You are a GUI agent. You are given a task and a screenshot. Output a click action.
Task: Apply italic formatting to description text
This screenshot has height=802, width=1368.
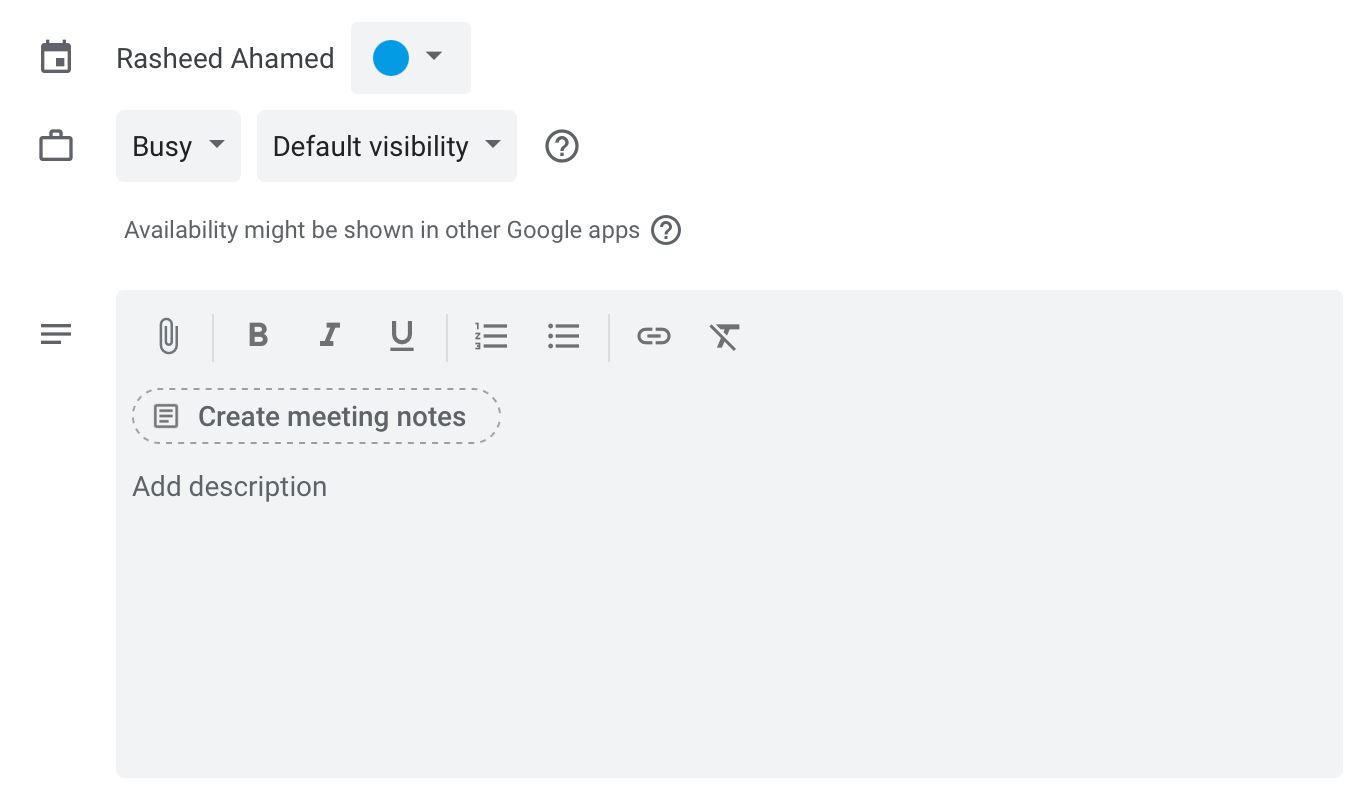(x=329, y=336)
